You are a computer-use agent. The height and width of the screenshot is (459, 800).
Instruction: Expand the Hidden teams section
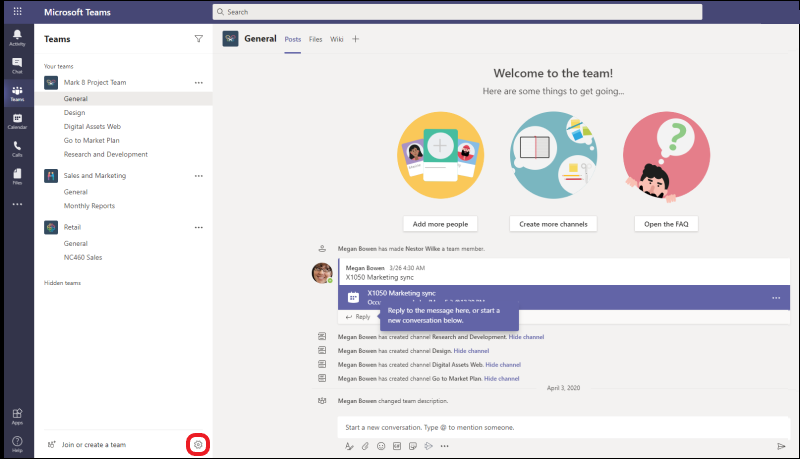[62, 283]
